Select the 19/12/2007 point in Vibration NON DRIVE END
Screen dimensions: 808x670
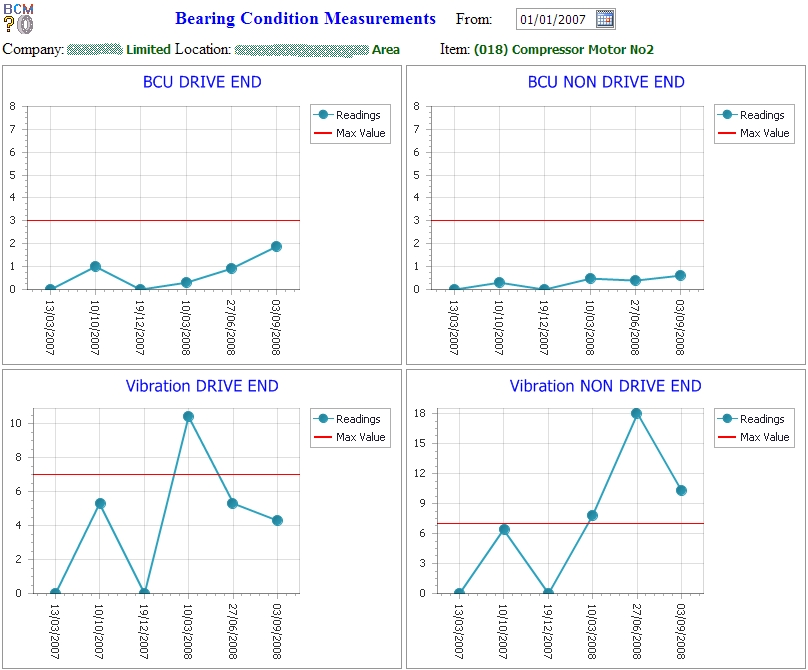[548, 593]
